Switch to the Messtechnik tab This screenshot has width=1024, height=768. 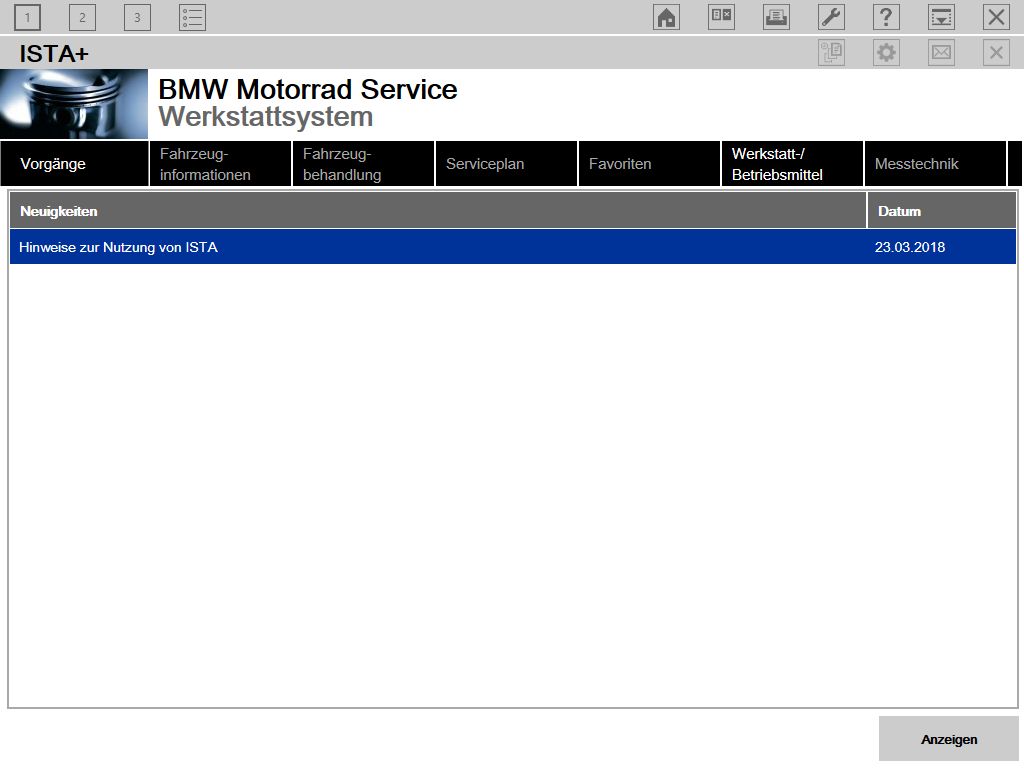(x=935, y=163)
